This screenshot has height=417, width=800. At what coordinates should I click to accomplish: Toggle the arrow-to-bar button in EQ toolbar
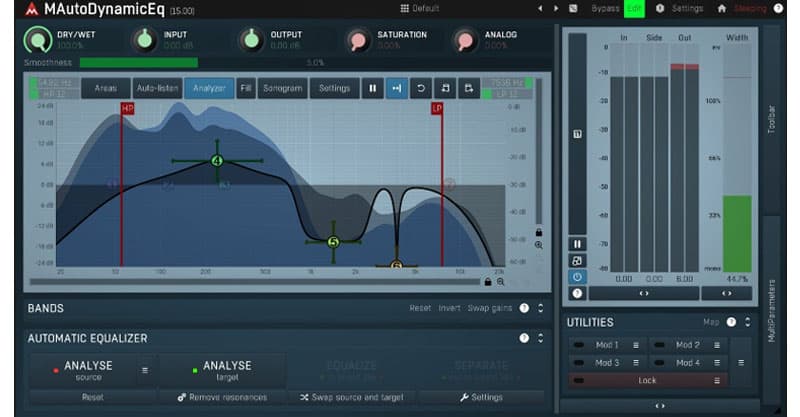pyautogui.click(x=396, y=88)
